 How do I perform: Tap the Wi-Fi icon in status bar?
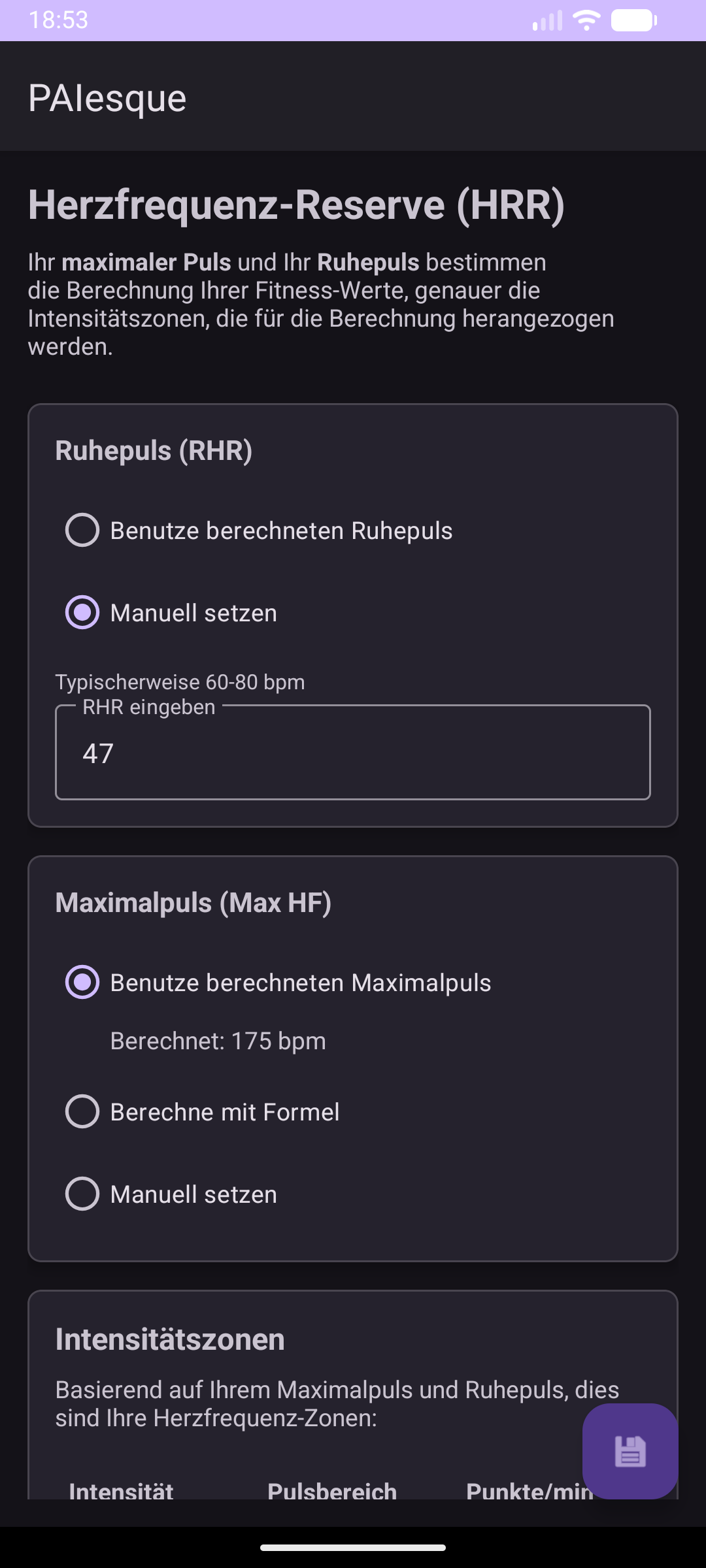pyautogui.click(x=586, y=20)
